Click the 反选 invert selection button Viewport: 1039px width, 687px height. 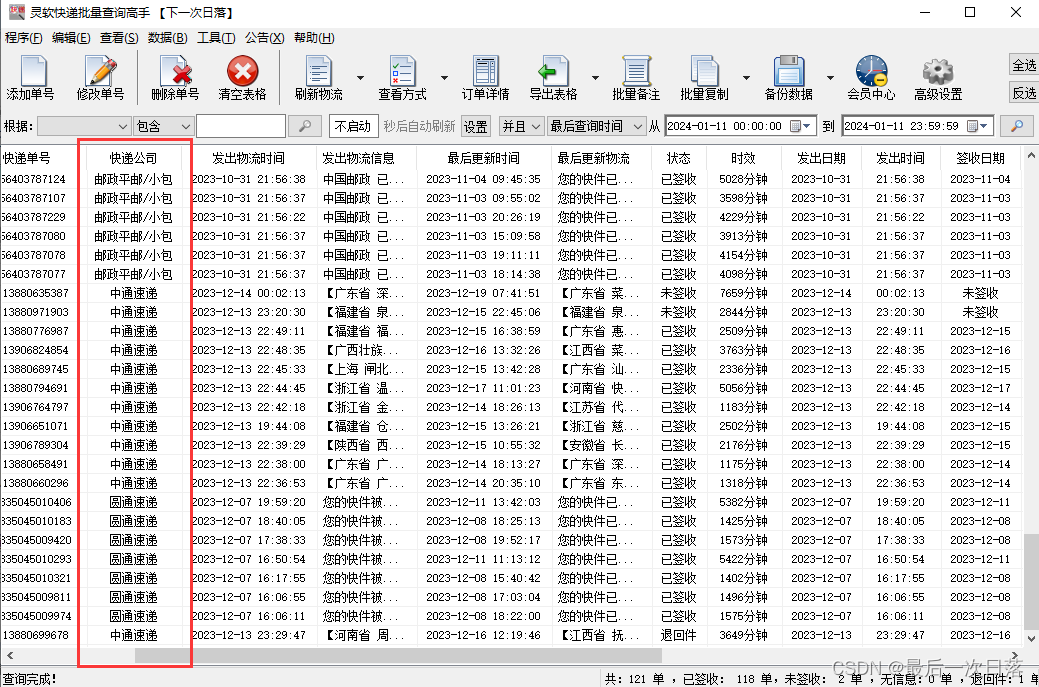click(x=1024, y=93)
